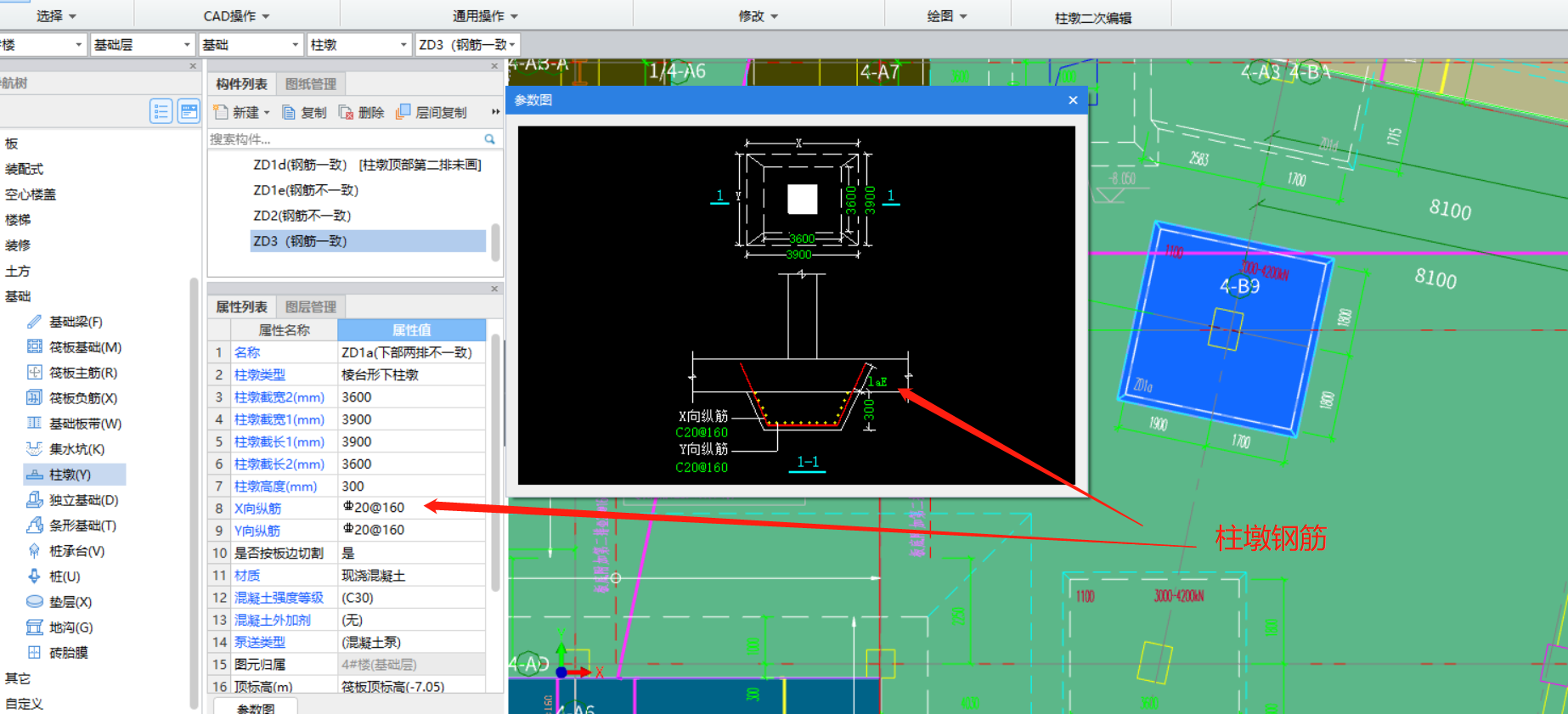The width and height of the screenshot is (1568, 714).
Task: Click the 层间复制 copy between floors button
Action: pyautogui.click(x=431, y=112)
